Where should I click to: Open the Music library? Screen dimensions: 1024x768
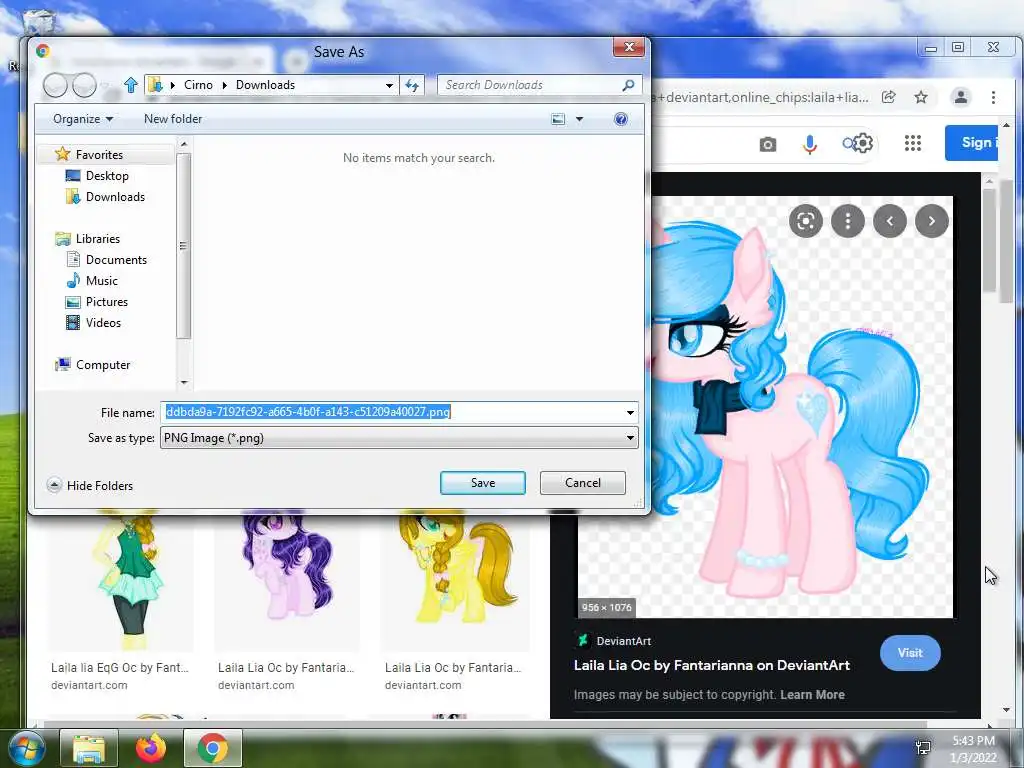coord(102,280)
